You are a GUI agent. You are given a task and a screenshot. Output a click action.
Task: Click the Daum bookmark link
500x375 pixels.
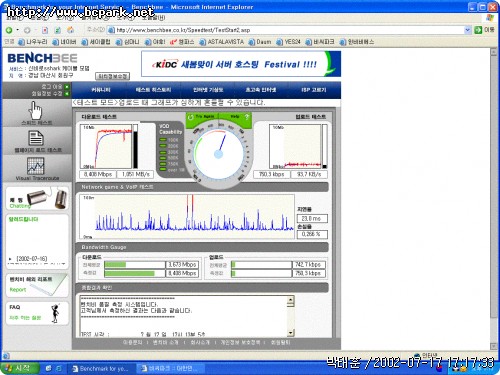point(260,42)
